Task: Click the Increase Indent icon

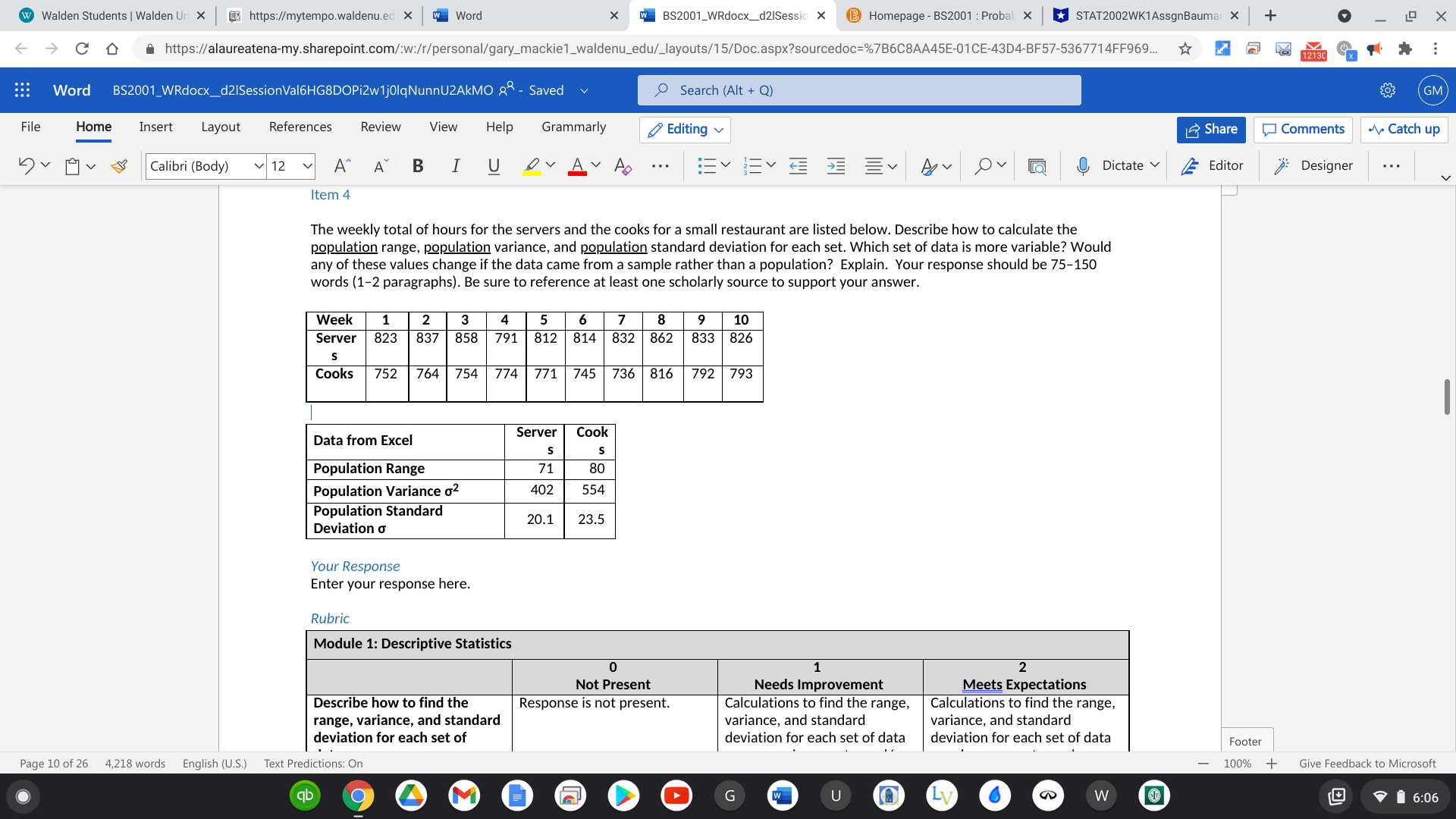Action: (x=836, y=165)
